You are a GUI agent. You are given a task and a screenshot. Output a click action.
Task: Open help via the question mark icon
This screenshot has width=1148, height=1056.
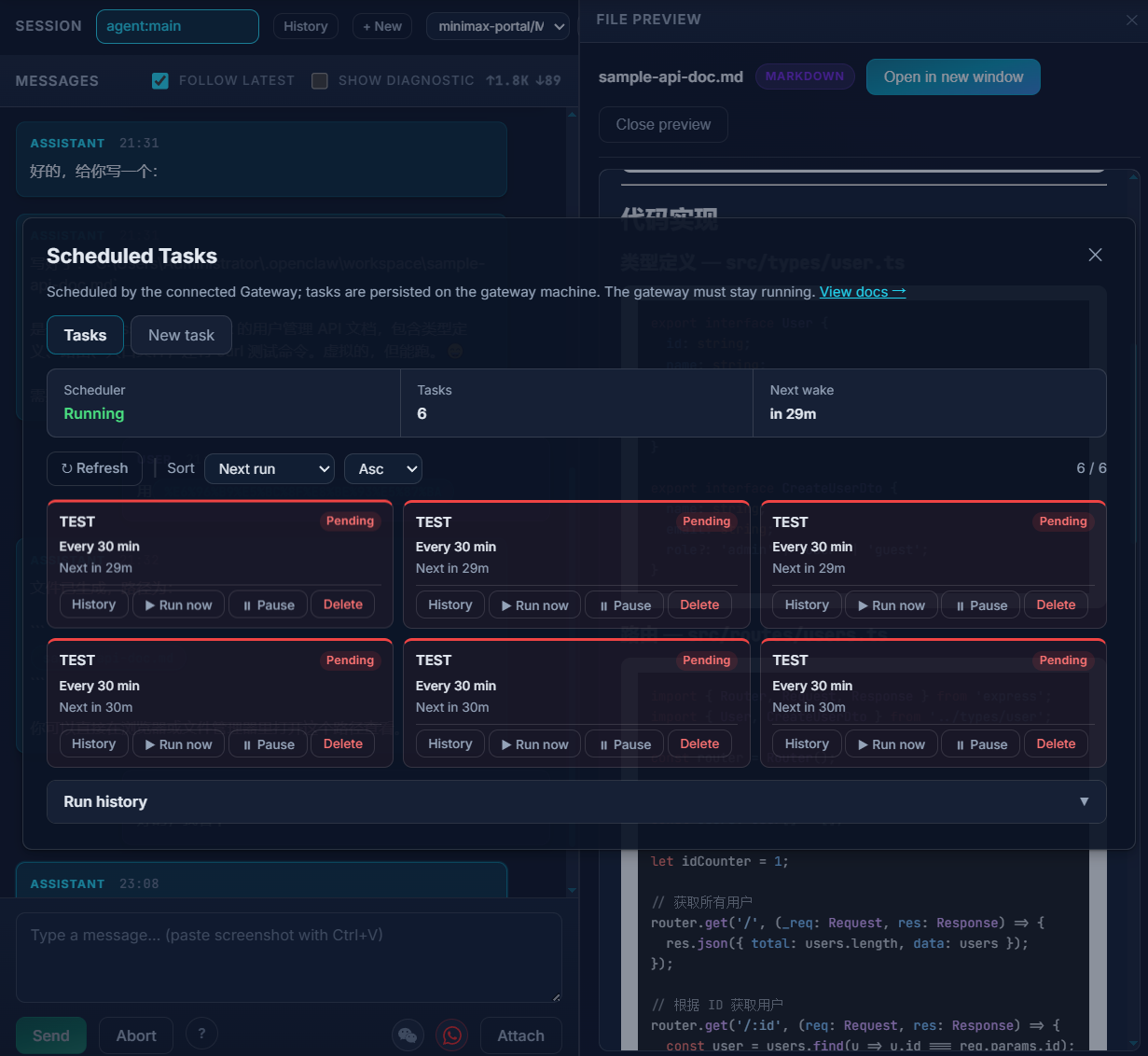[x=201, y=1033]
